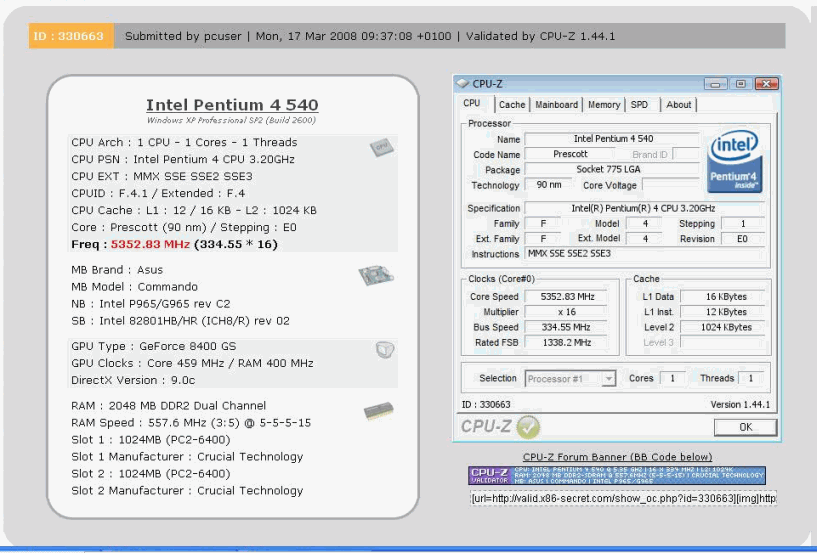
Task: Click the DirectX Version : 9.0c line
Action: [x=133, y=380]
